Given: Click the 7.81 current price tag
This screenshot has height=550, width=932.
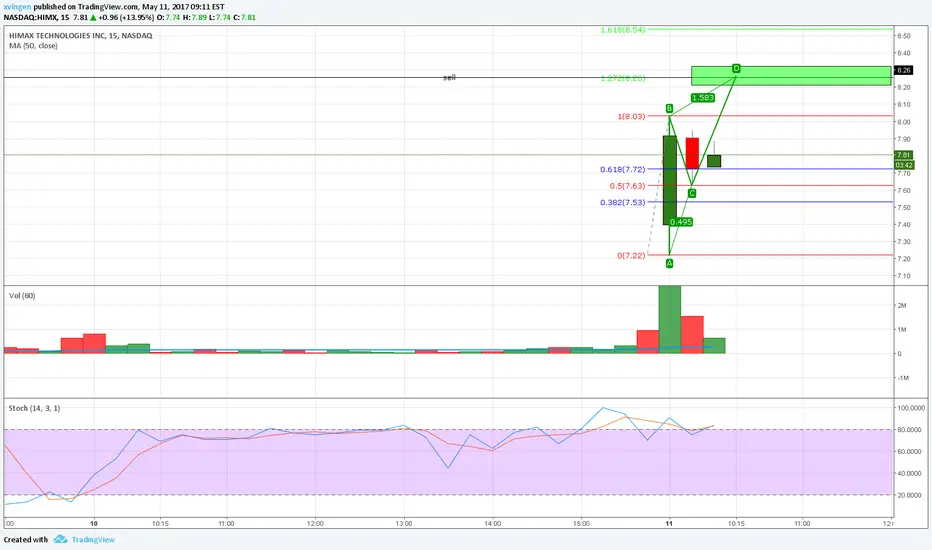Looking at the screenshot, I should pos(903,155).
